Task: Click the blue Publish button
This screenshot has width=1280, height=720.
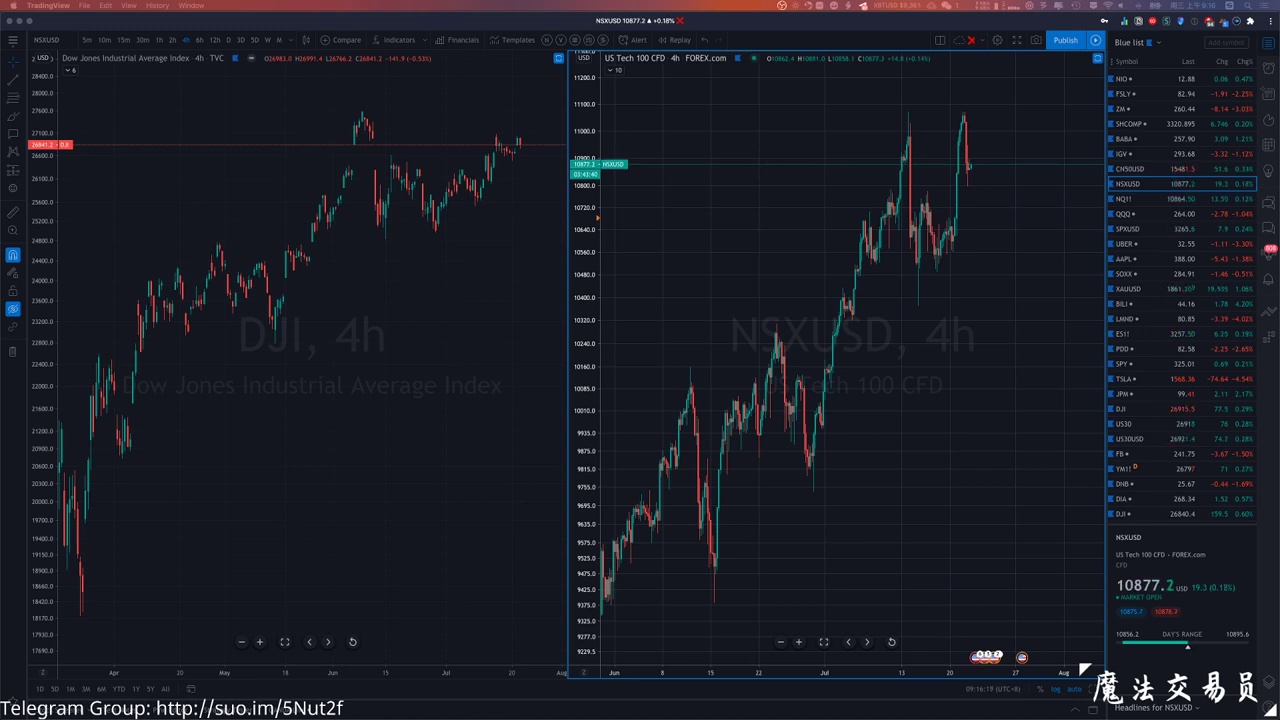Action: (1065, 40)
